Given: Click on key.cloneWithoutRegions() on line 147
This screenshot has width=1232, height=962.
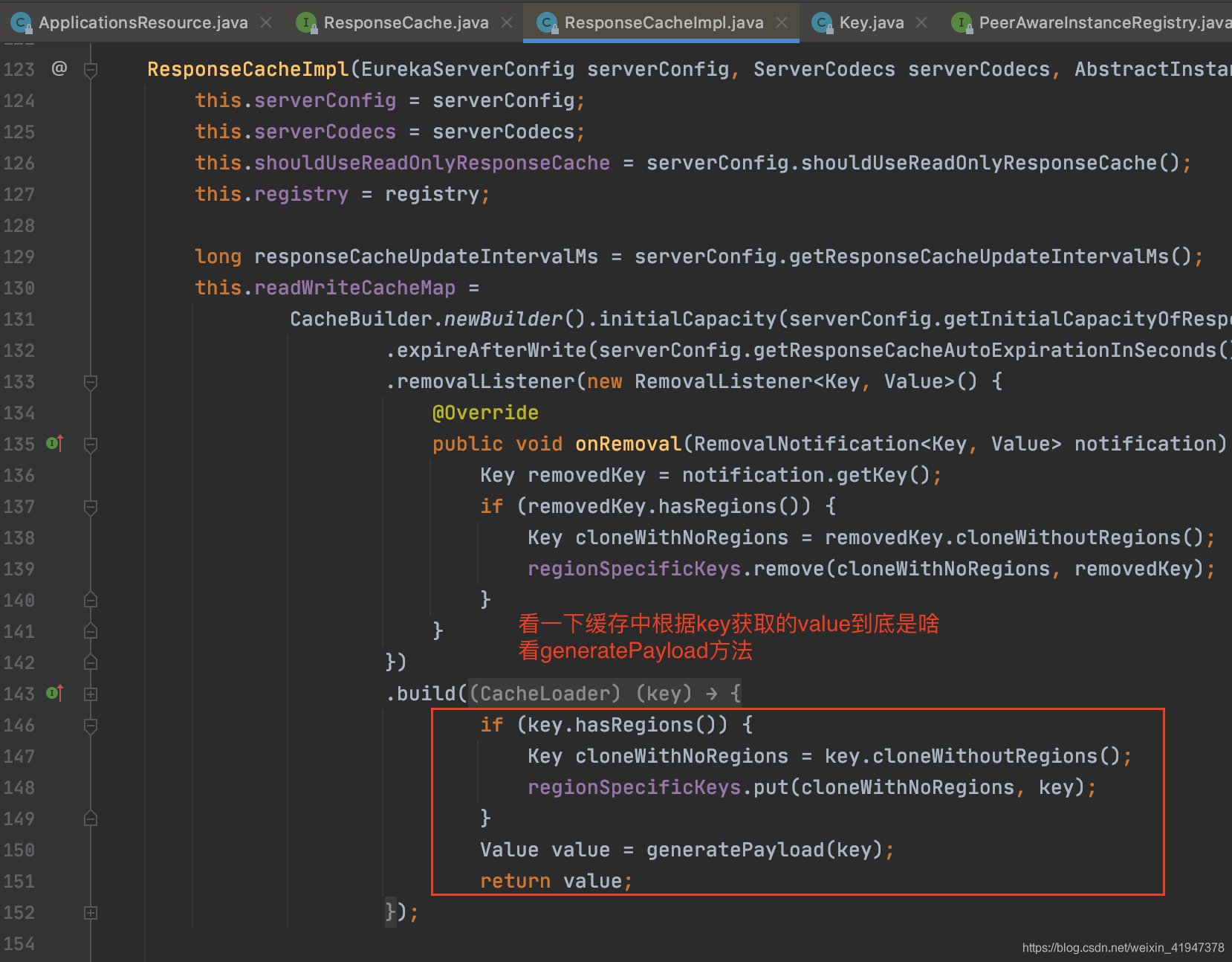Looking at the screenshot, I should point(973,756).
